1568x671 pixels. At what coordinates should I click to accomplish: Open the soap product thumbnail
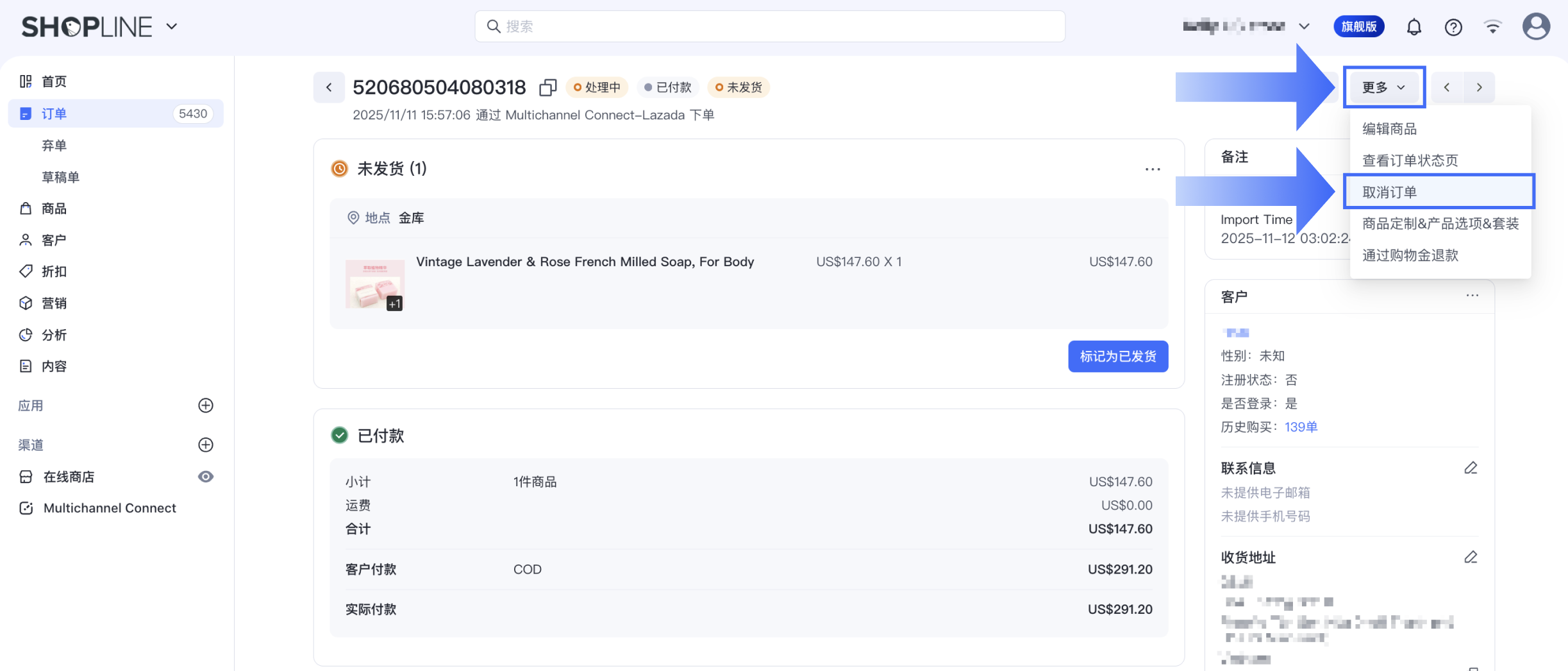(375, 284)
